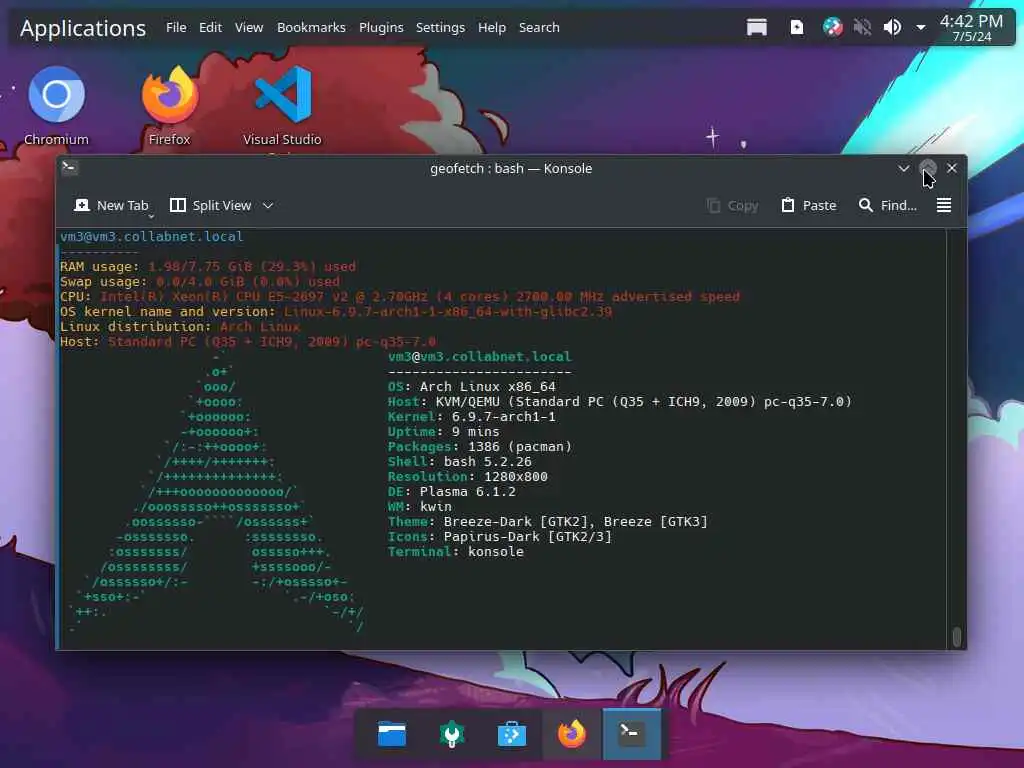Screen dimensions: 1024x768
Task: Open the Help menu
Action: (492, 27)
